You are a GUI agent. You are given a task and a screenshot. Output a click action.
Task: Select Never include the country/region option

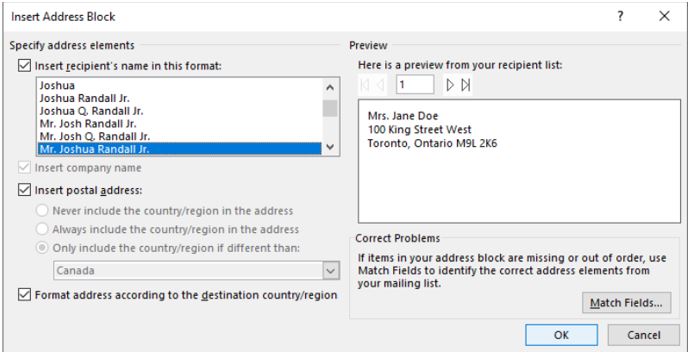42,211
